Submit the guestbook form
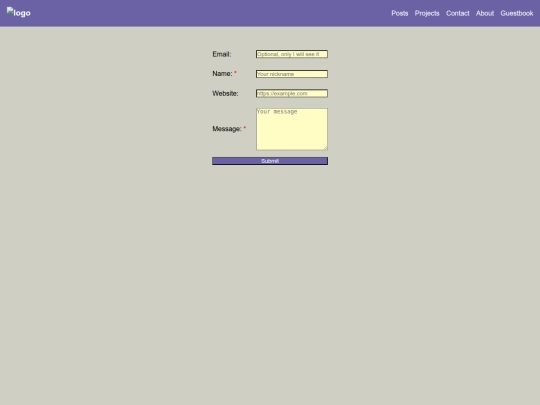This screenshot has width=540, height=405. coord(270,161)
